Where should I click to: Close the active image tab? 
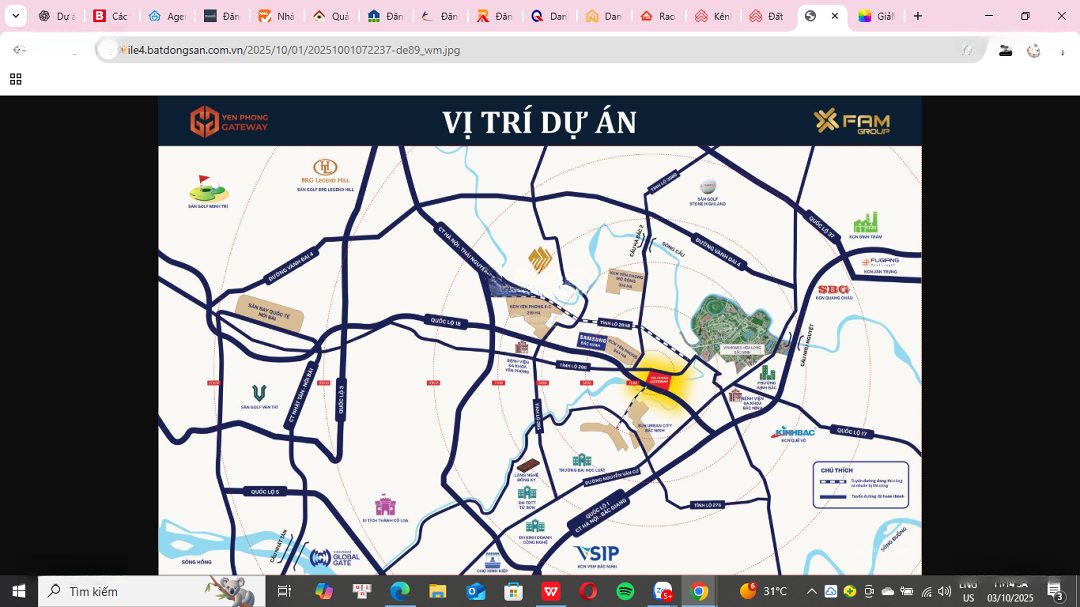pyautogui.click(x=835, y=16)
